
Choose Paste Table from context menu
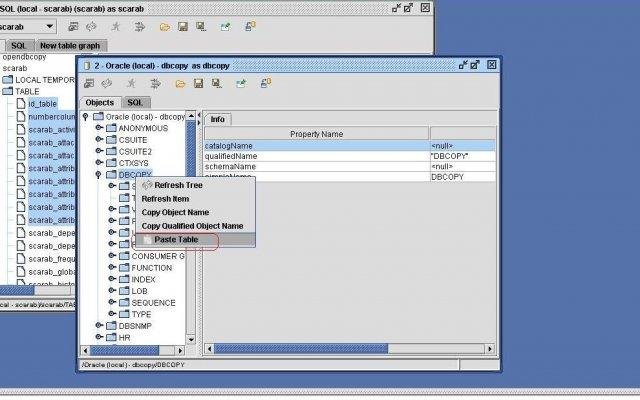[195, 240]
